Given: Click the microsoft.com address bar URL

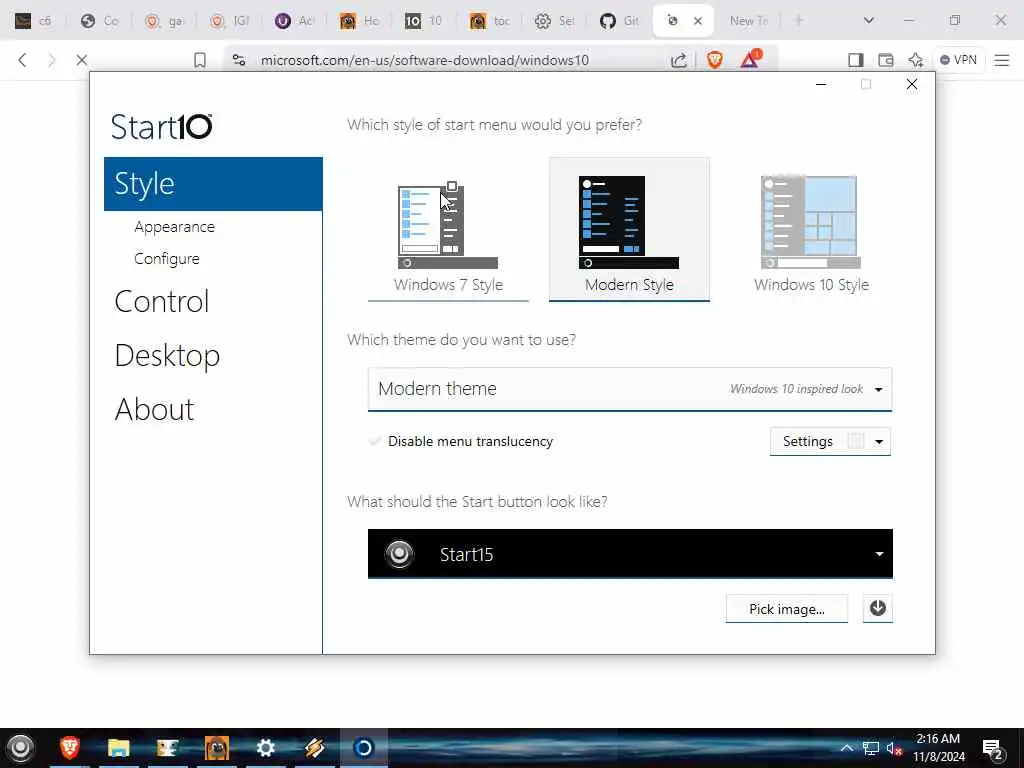Looking at the screenshot, I should point(424,60).
